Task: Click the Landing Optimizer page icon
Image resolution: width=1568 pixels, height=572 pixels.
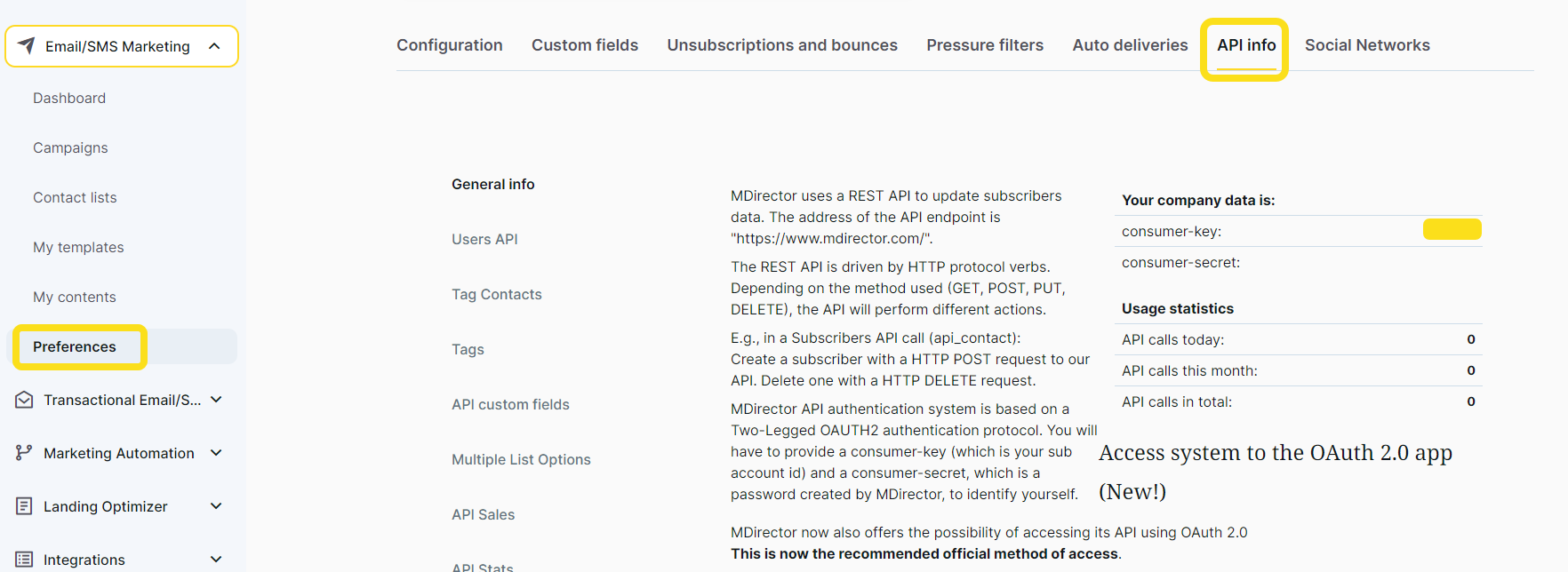Action: (24, 506)
